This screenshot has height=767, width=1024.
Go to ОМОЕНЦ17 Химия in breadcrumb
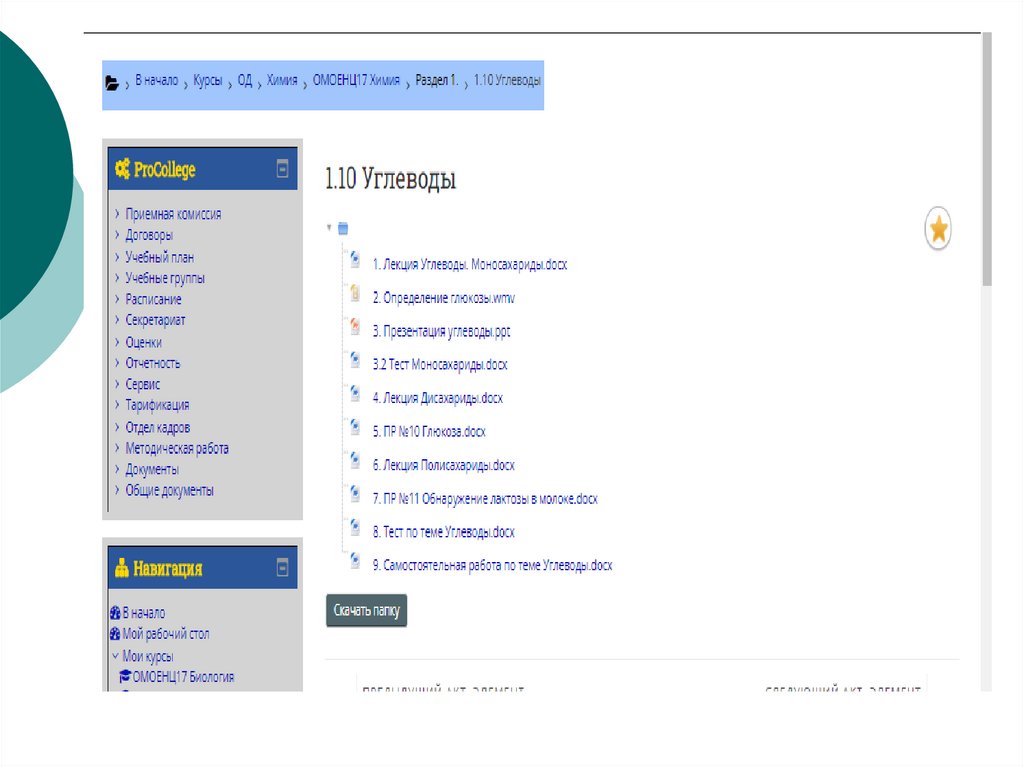[x=357, y=80]
